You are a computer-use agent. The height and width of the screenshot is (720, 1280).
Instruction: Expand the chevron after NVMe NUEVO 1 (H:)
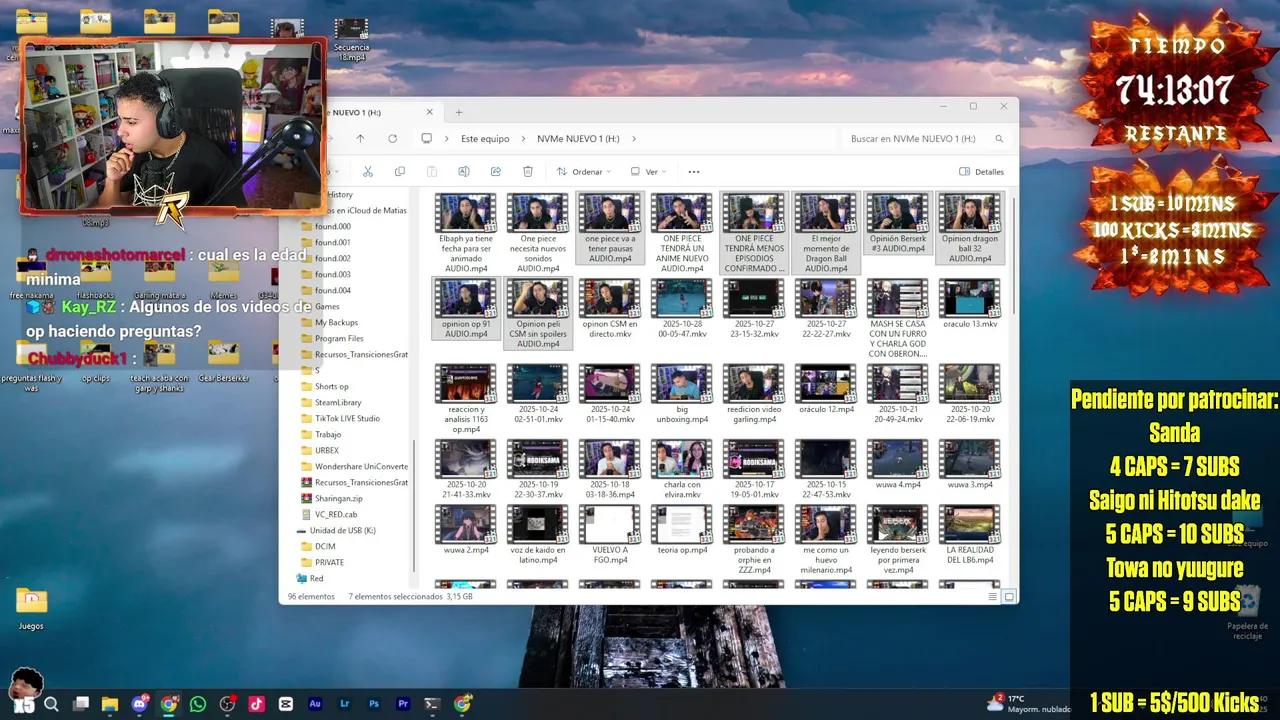[634, 139]
